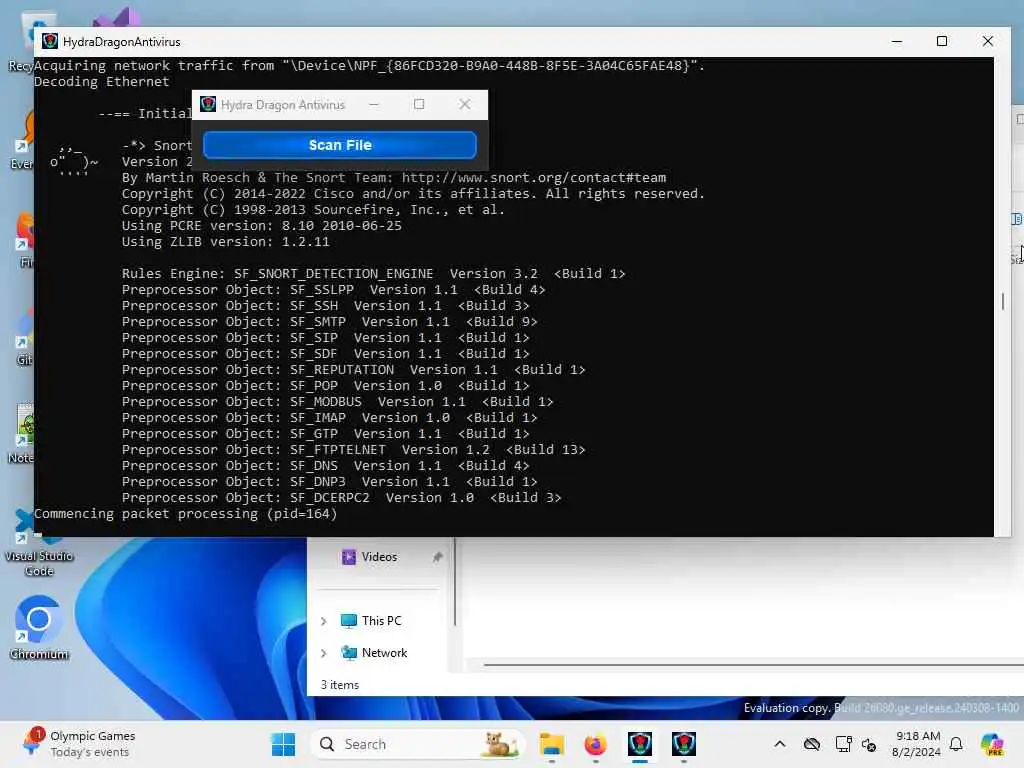Screen dimensions: 1024x768
Task: Show hidden system tray icons
Action: coord(780,744)
